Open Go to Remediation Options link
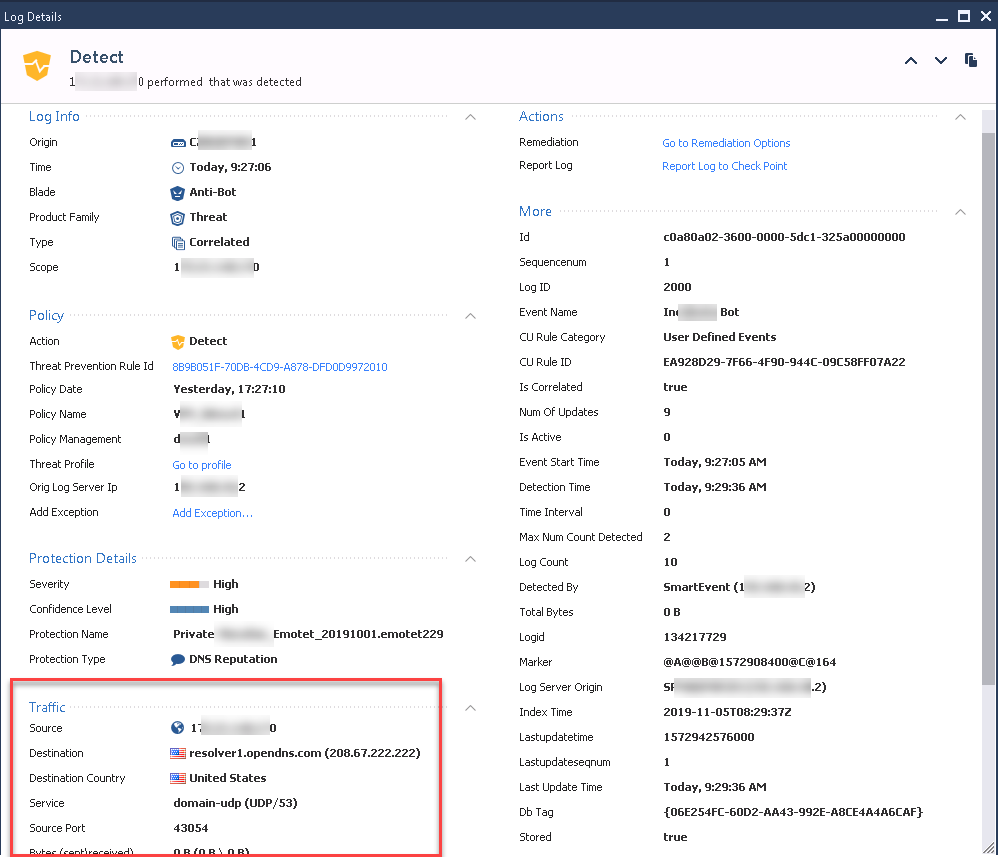998x857 pixels. point(726,143)
